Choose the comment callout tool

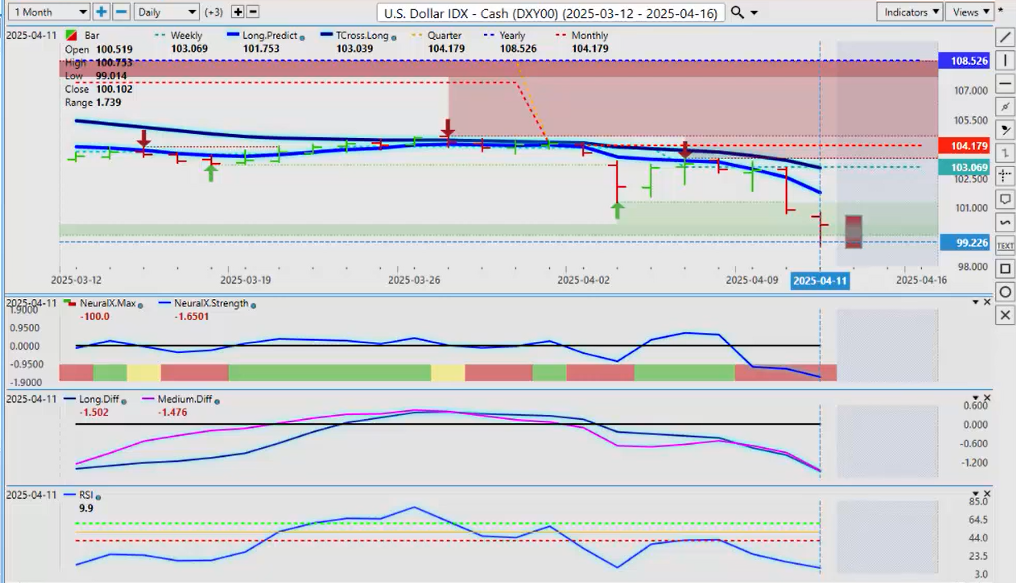pyautogui.click(x=1005, y=199)
